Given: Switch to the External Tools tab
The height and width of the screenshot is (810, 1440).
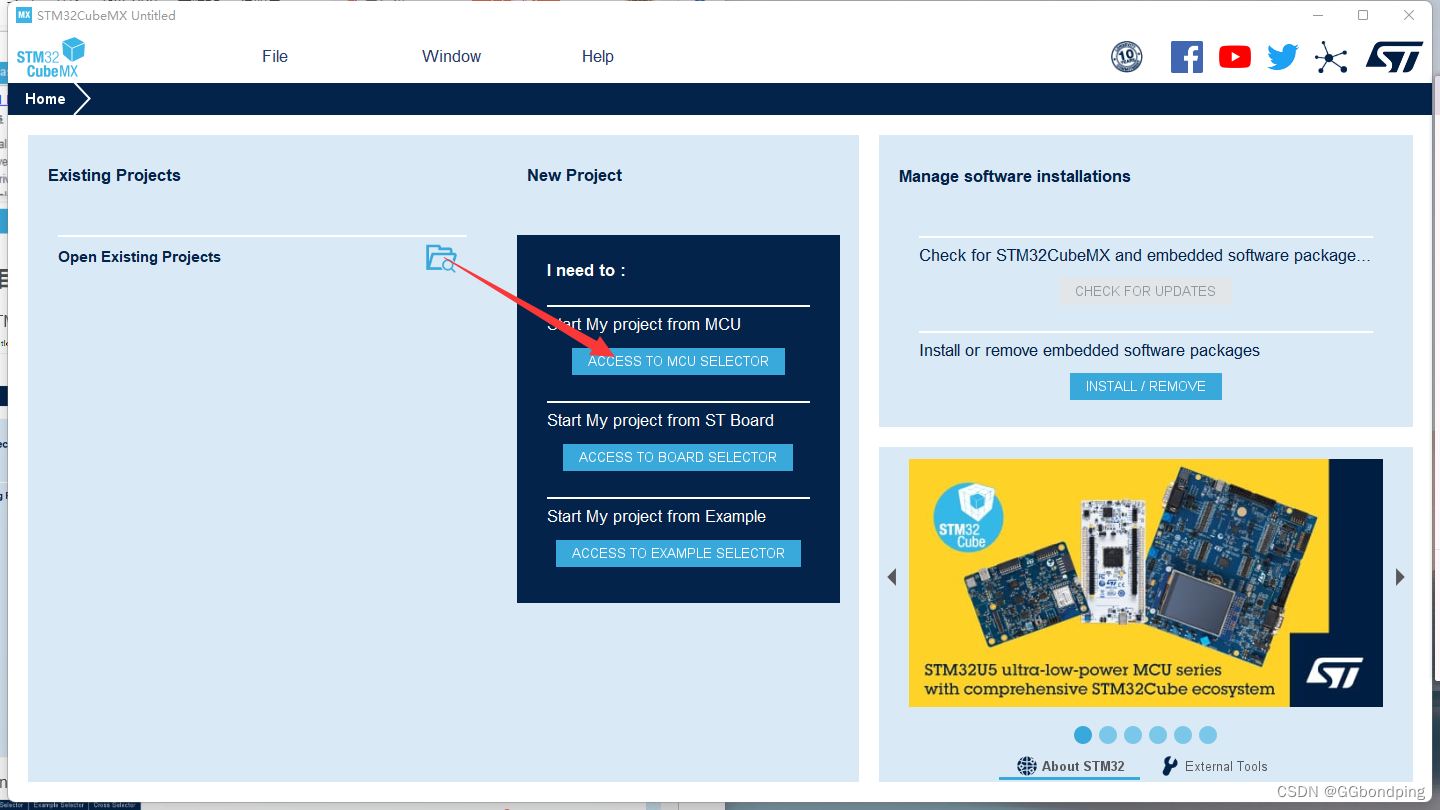Looking at the screenshot, I should pyautogui.click(x=1214, y=766).
